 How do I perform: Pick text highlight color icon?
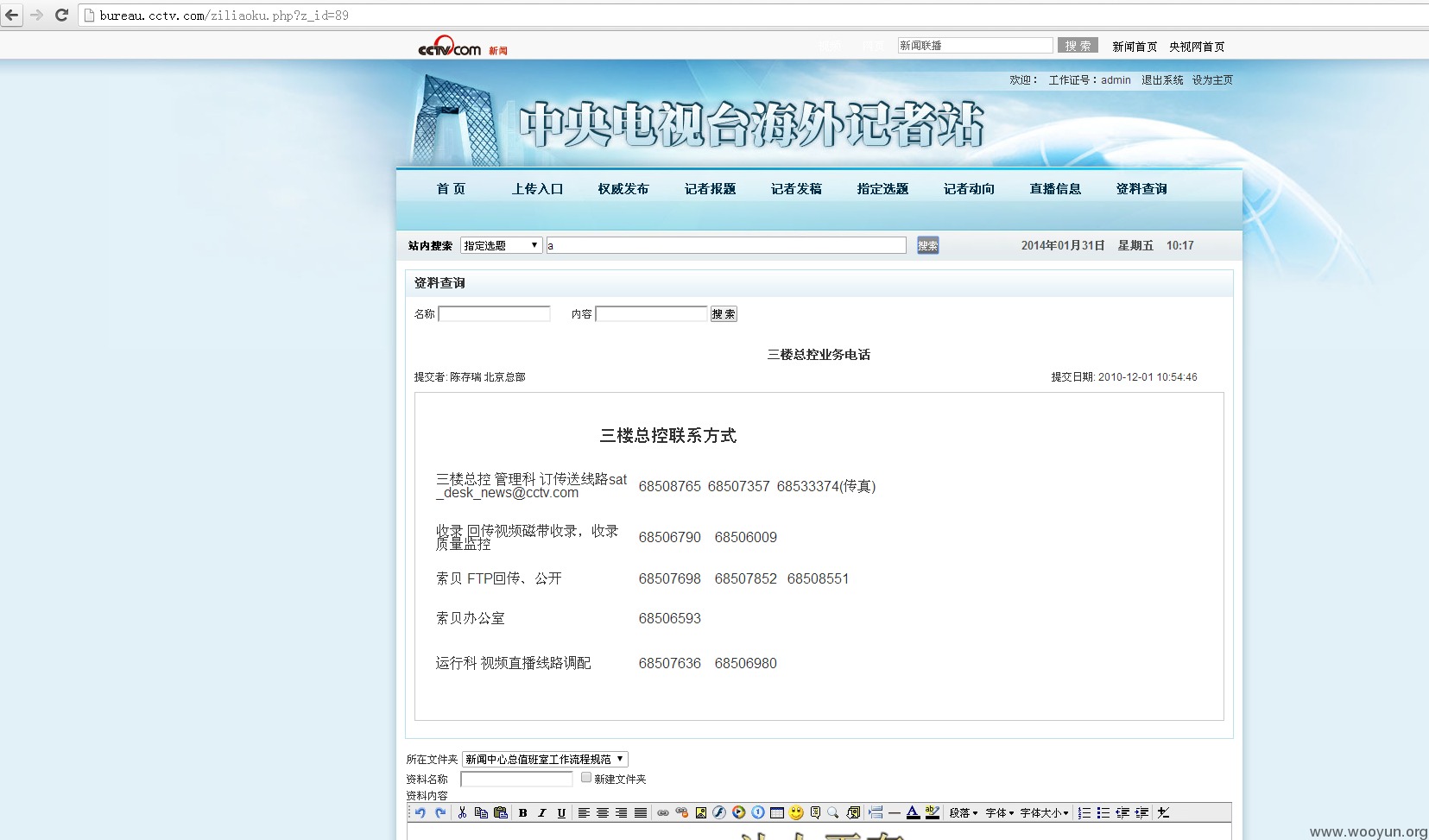click(x=933, y=812)
